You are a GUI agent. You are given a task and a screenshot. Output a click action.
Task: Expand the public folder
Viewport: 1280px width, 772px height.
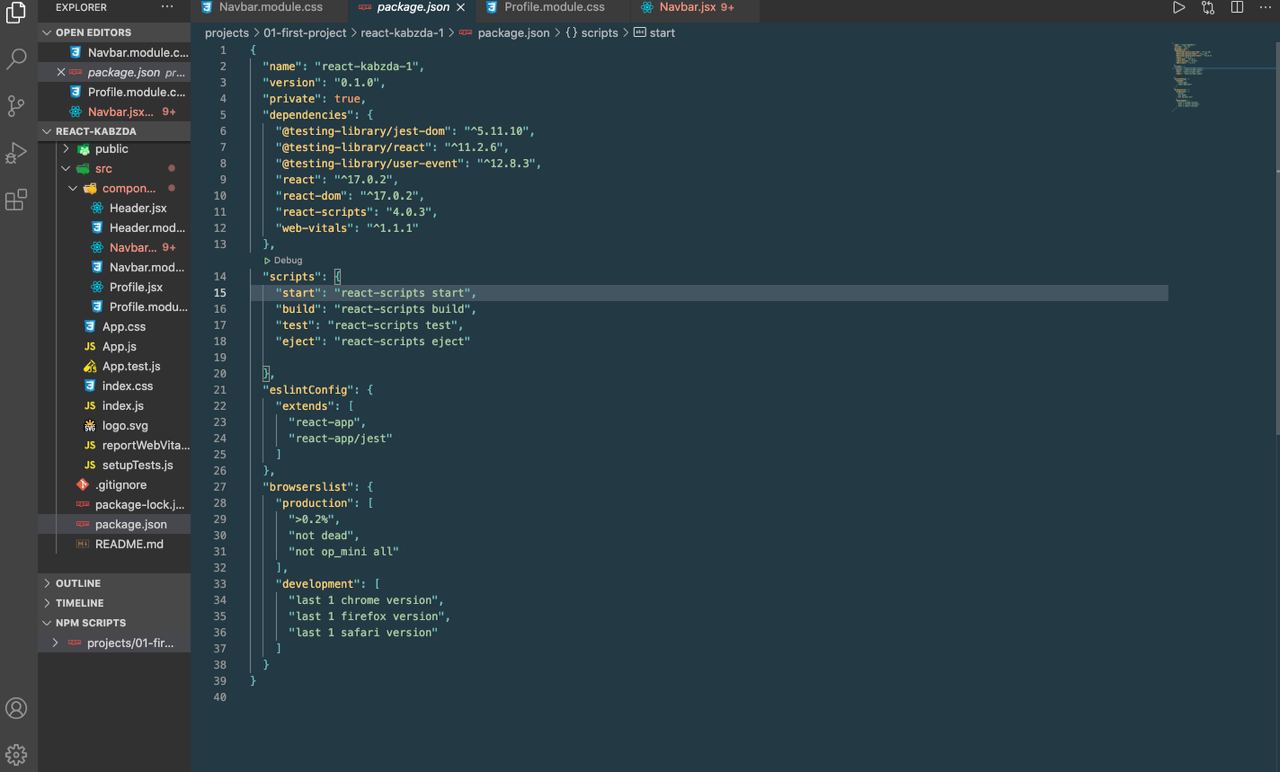(66, 149)
